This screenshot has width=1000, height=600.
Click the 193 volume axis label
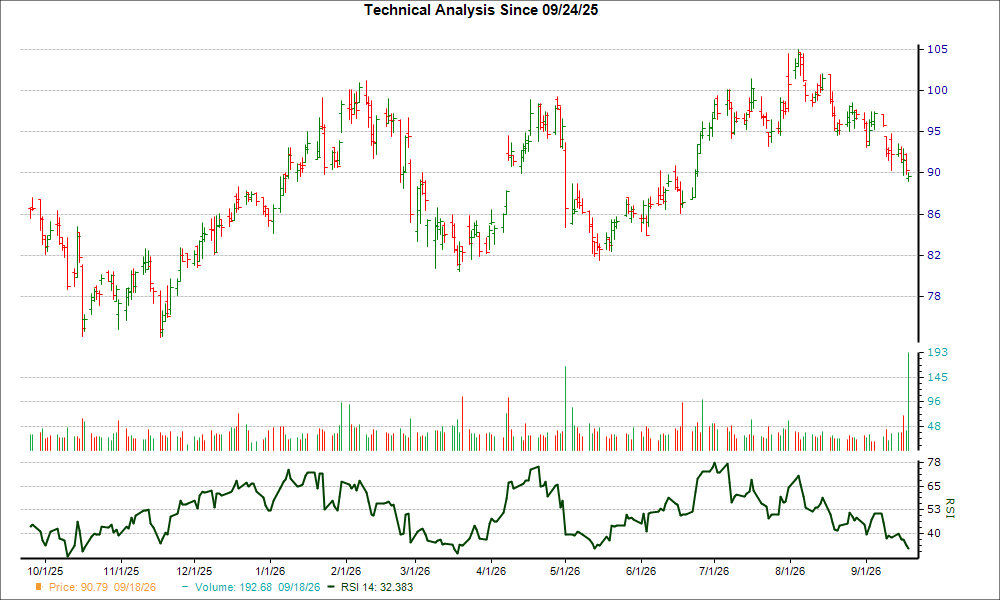pyautogui.click(x=937, y=352)
